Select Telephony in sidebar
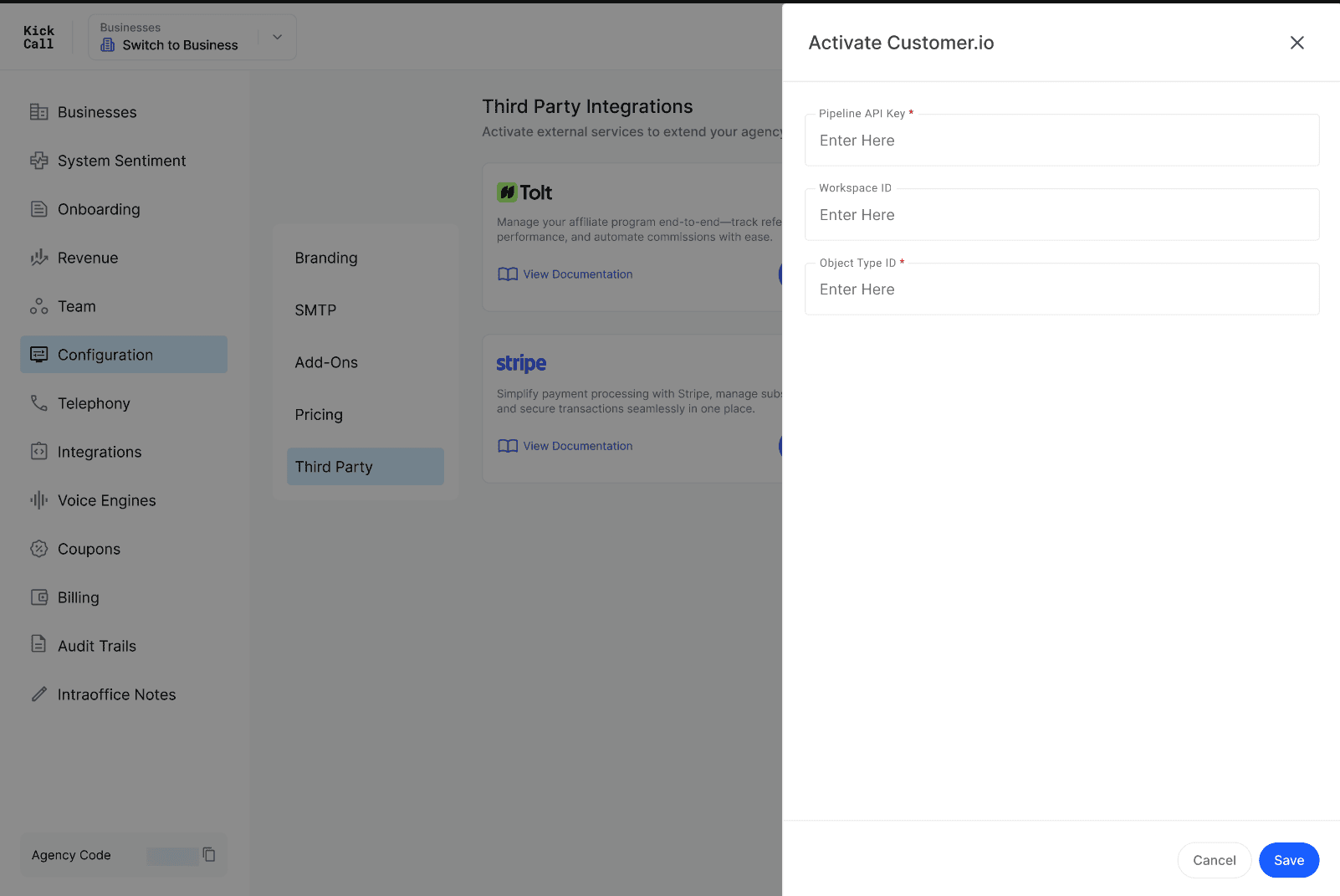The height and width of the screenshot is (896, 1340). (x=124, y=403)
